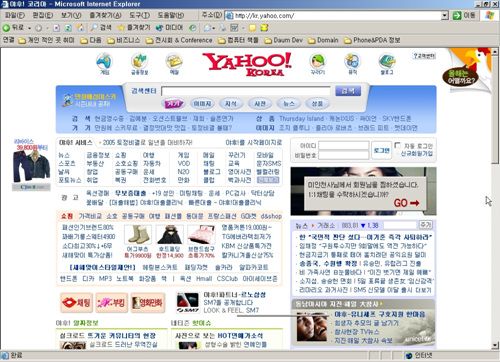Open the 전시회 & Conference links folder
This screenshot has height=362, width=500.
[x=179, y=40]
